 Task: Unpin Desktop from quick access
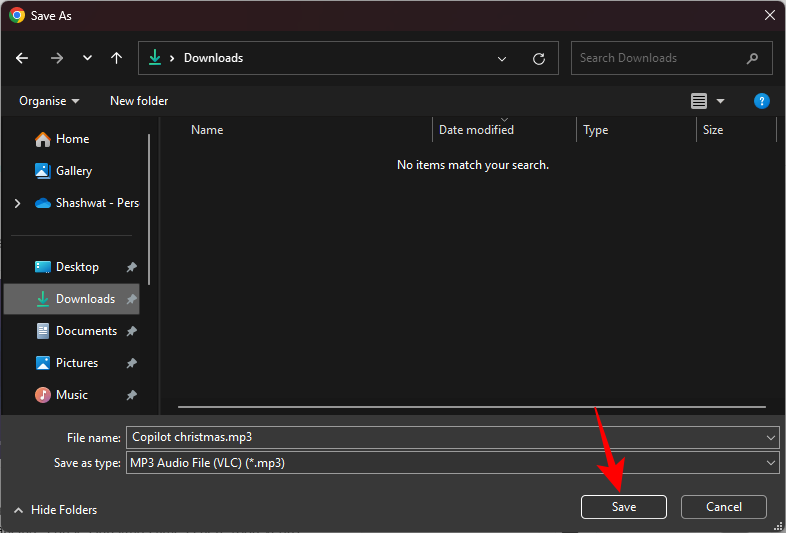click(x=131, y=267)
